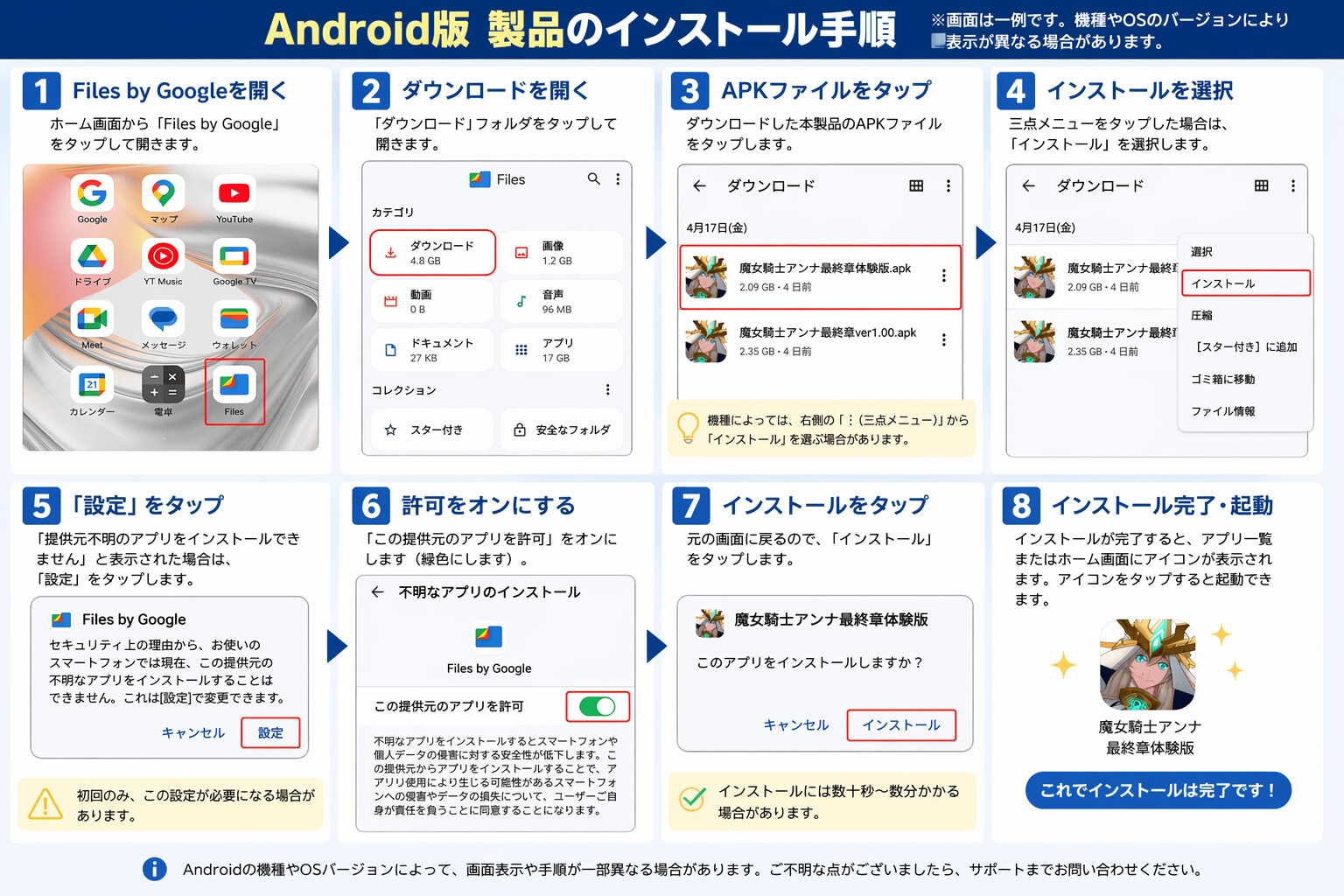1344x896 pixels.
Task: Tap back arrow on unknown apps install screen
Action: 377,592
